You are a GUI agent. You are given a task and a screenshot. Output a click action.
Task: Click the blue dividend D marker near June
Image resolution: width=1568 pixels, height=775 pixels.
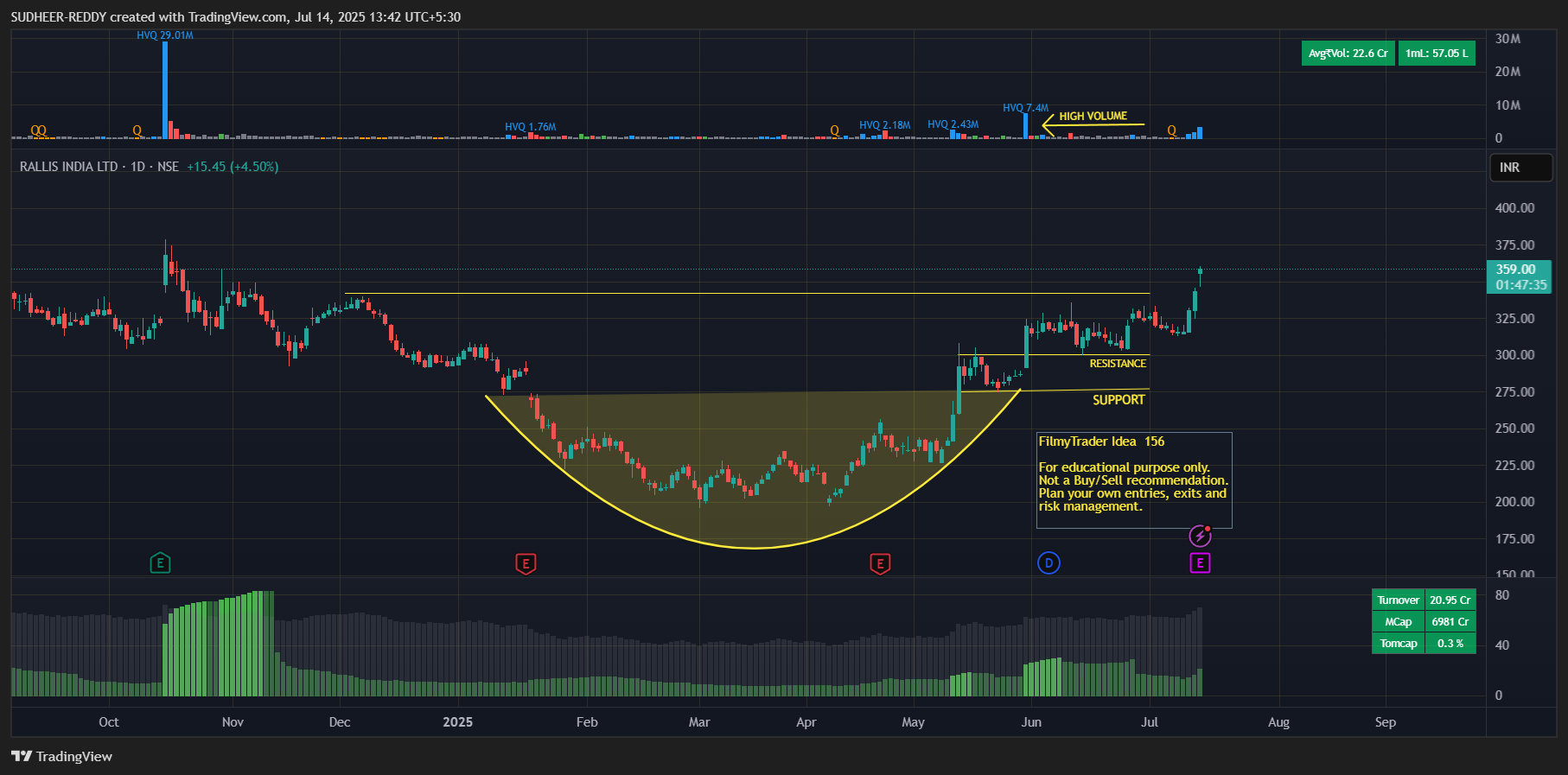click(x=1049, y=563)
